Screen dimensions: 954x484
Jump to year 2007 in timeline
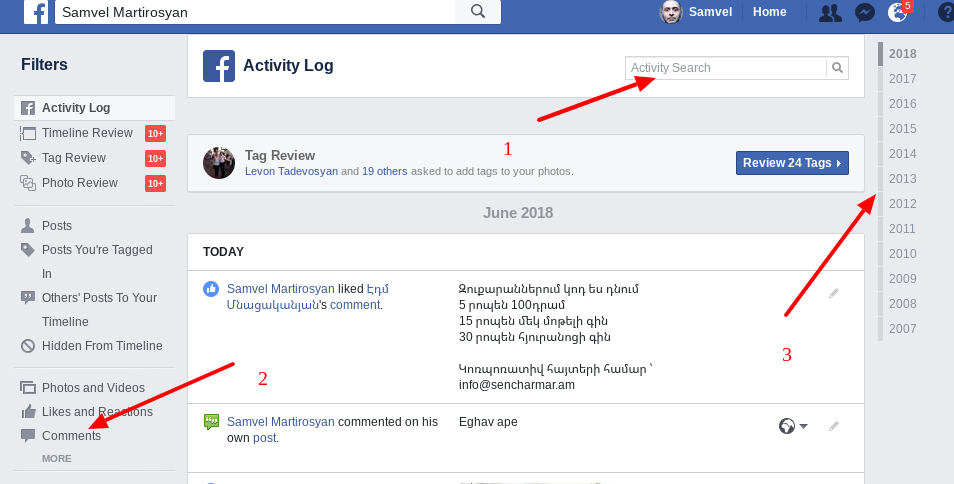click(x=902, y=328)
